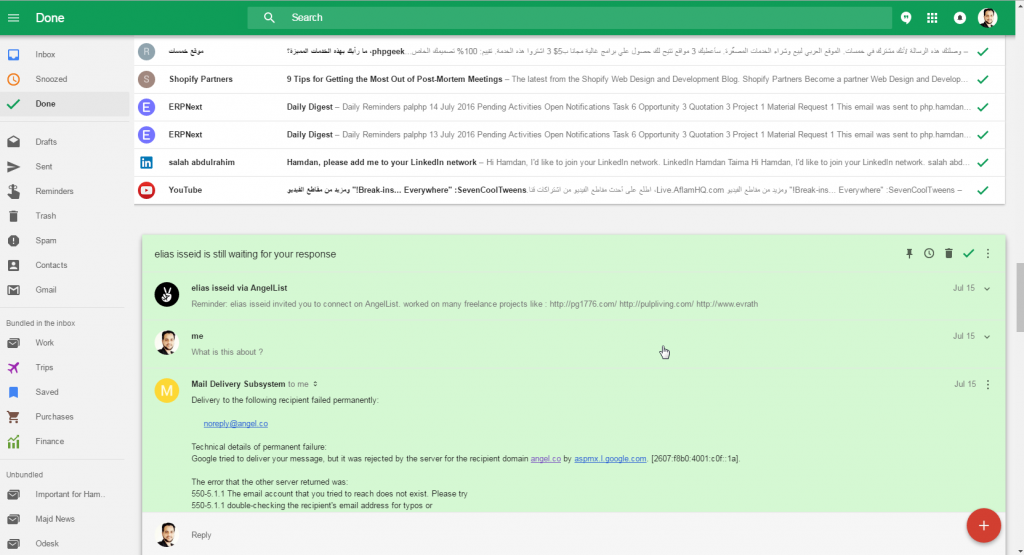Open Hangouts chat icon in header
This screenshot has height=555, width=1024.
(x=906, y=18)
